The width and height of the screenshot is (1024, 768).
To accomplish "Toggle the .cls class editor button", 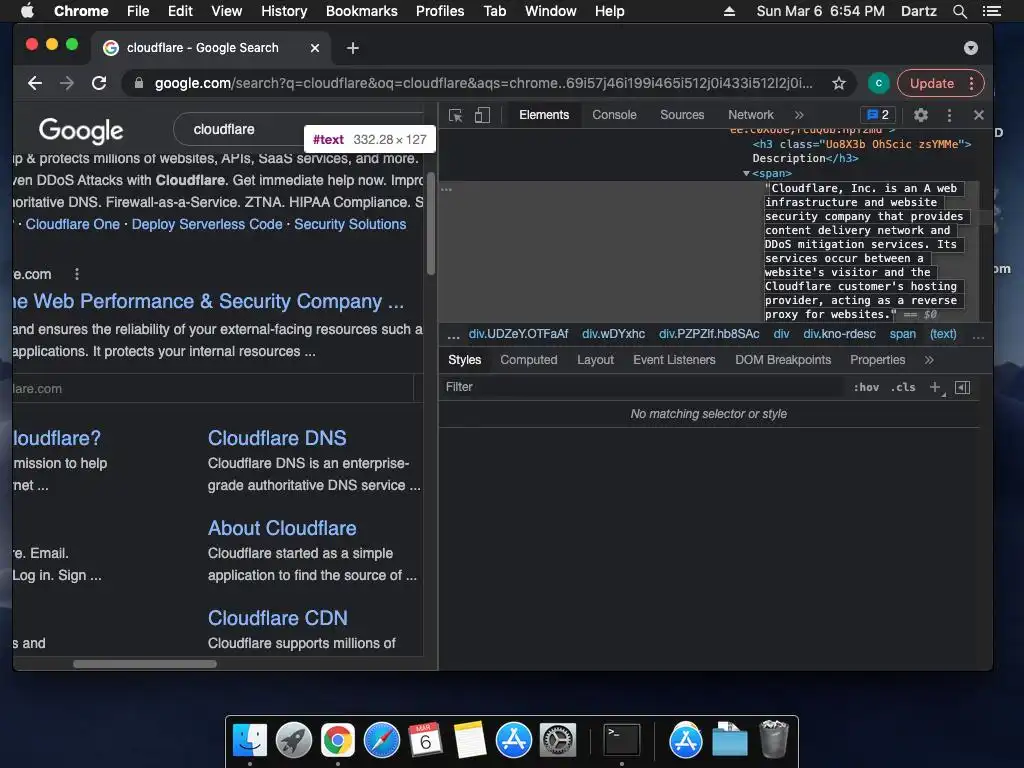I will tap(903, 387).
